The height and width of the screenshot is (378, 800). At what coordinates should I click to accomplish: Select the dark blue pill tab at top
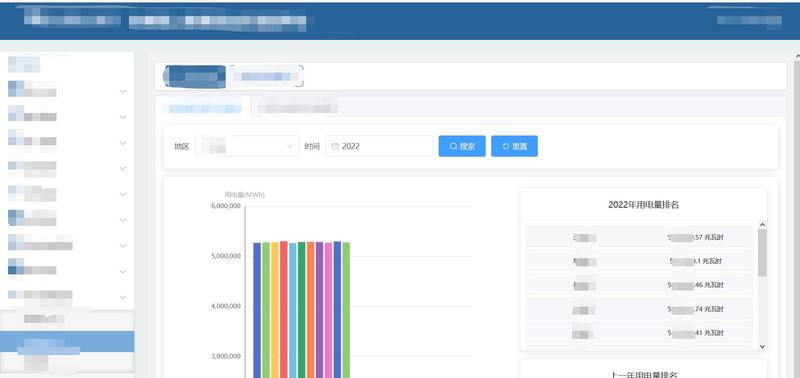coord(194,77)
